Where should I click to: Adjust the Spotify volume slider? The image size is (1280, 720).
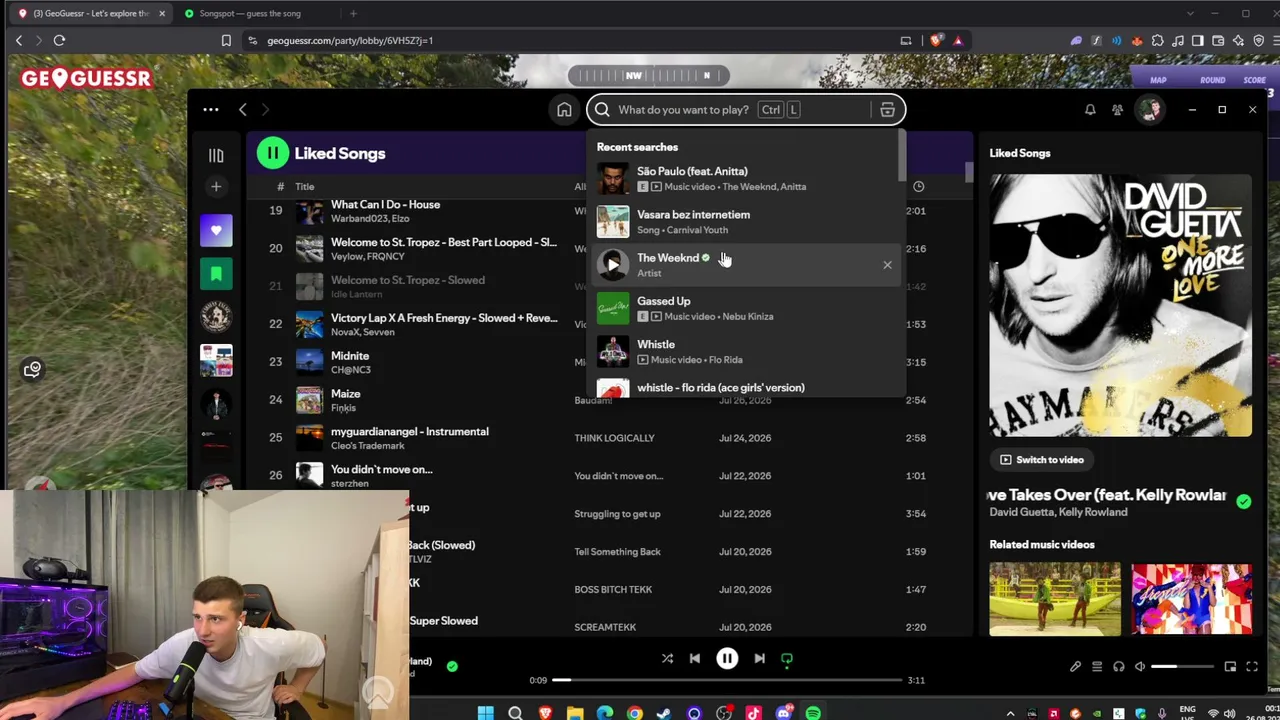tap(1183, 667)
